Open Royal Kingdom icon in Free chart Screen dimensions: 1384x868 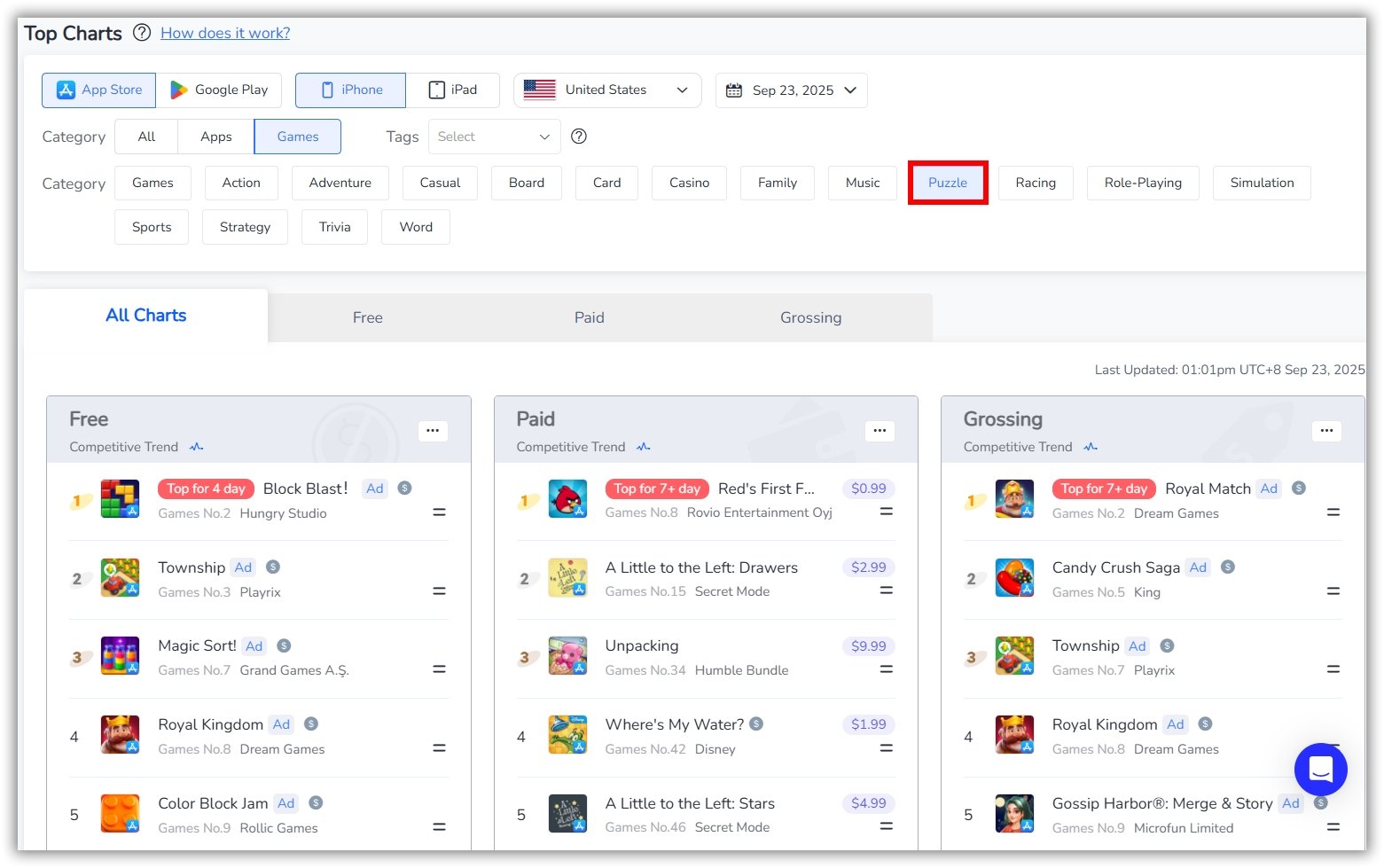120,735
